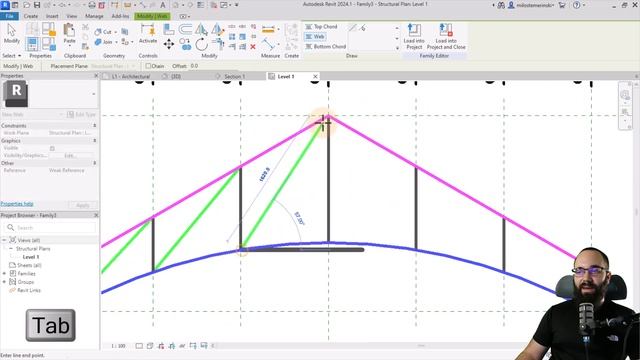Expand the Draw gallery arrow
The height and width of the screenshot is (360, 640).
397,48
